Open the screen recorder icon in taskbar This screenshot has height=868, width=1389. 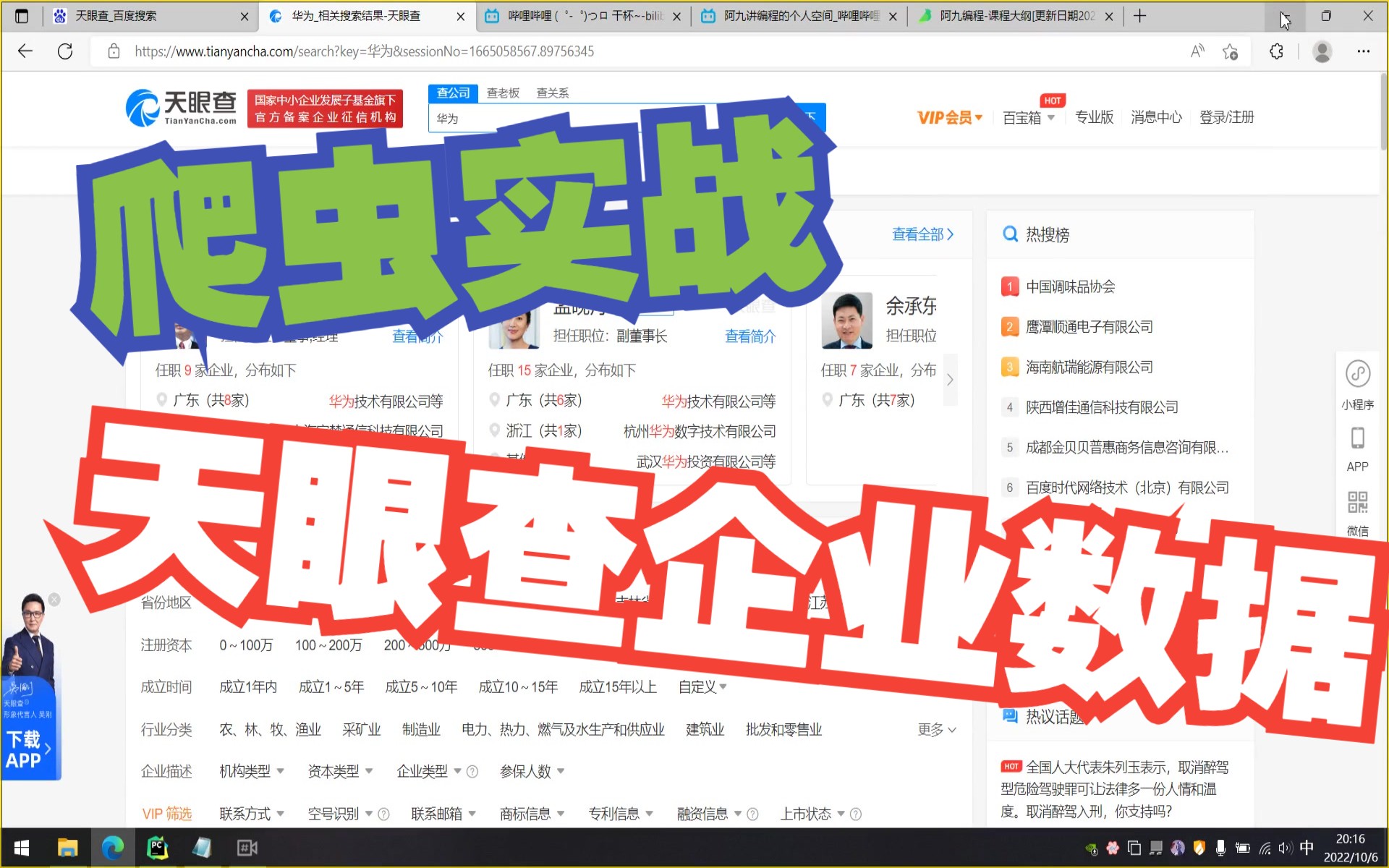[x=247, y=847]
